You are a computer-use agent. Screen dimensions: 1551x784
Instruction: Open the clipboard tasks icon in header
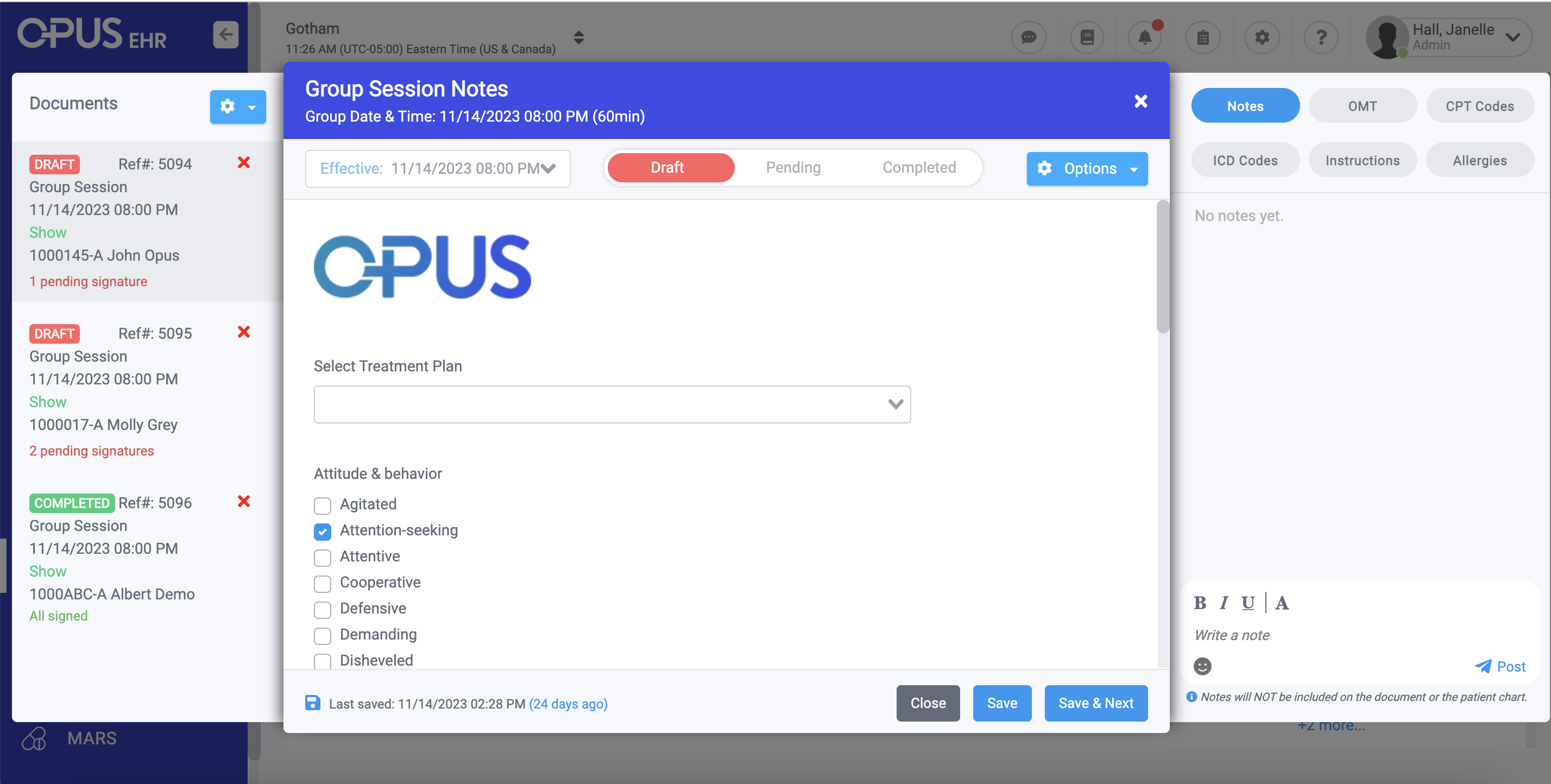point(1203,37)
